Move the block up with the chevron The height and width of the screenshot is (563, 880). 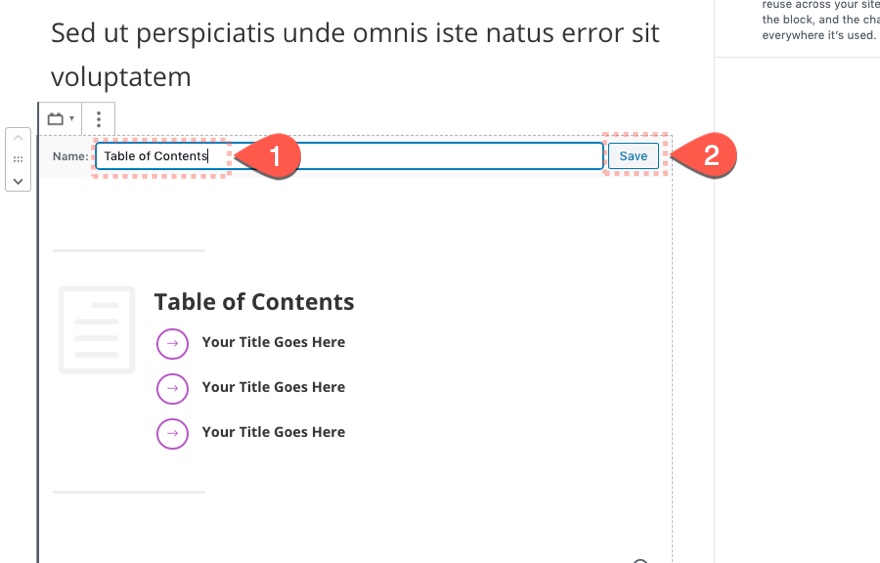click(x=18, y=138)
